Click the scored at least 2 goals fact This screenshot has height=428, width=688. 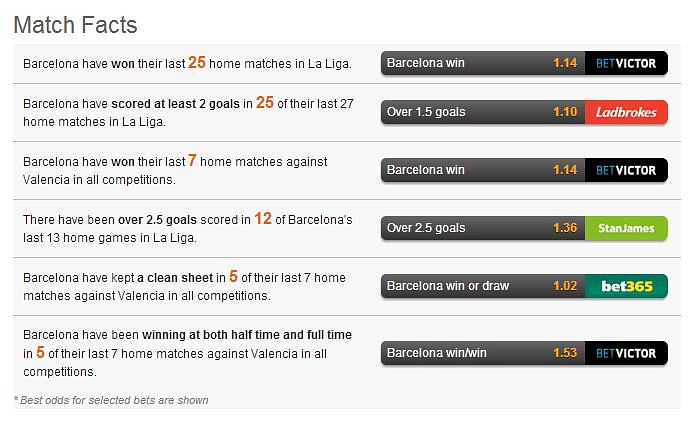point(188,112)
